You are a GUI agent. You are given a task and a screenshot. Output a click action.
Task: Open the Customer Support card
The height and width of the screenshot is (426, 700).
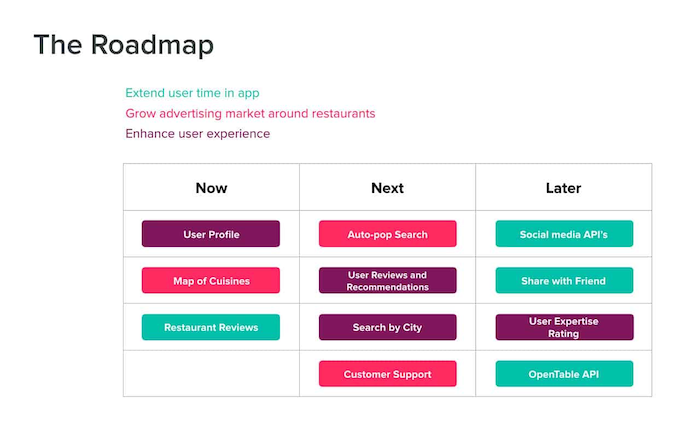point(387,374)
